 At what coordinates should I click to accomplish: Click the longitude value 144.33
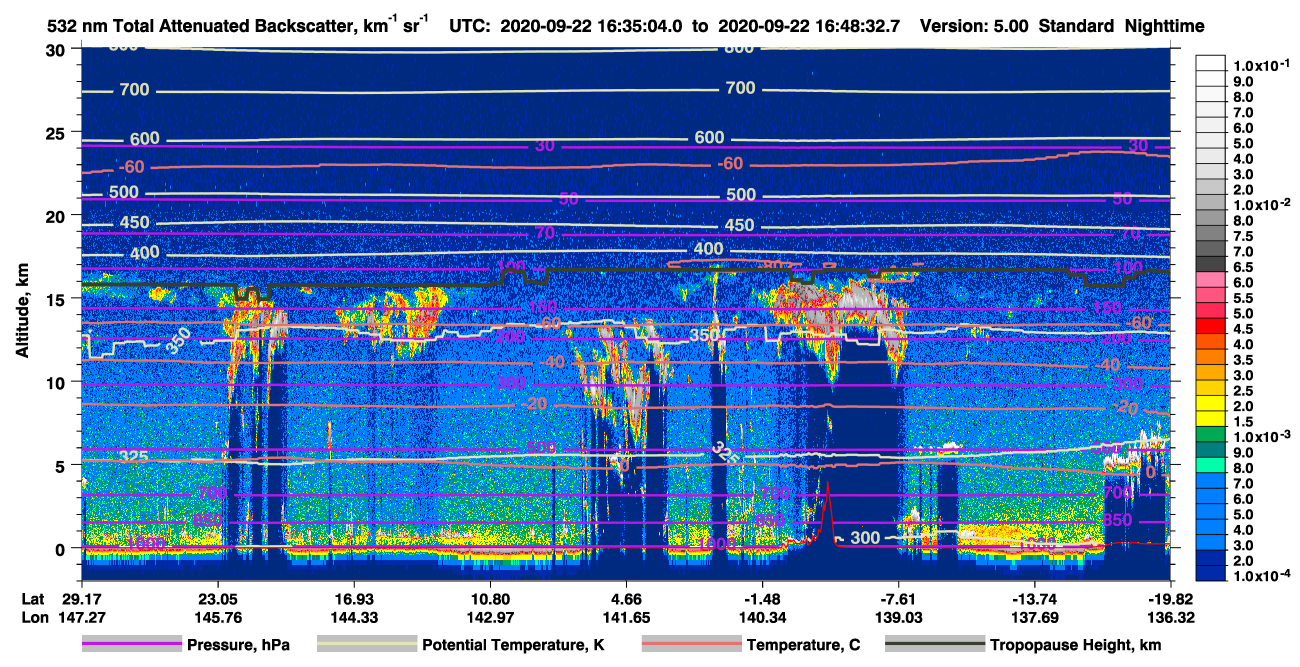tap(353, 617)
